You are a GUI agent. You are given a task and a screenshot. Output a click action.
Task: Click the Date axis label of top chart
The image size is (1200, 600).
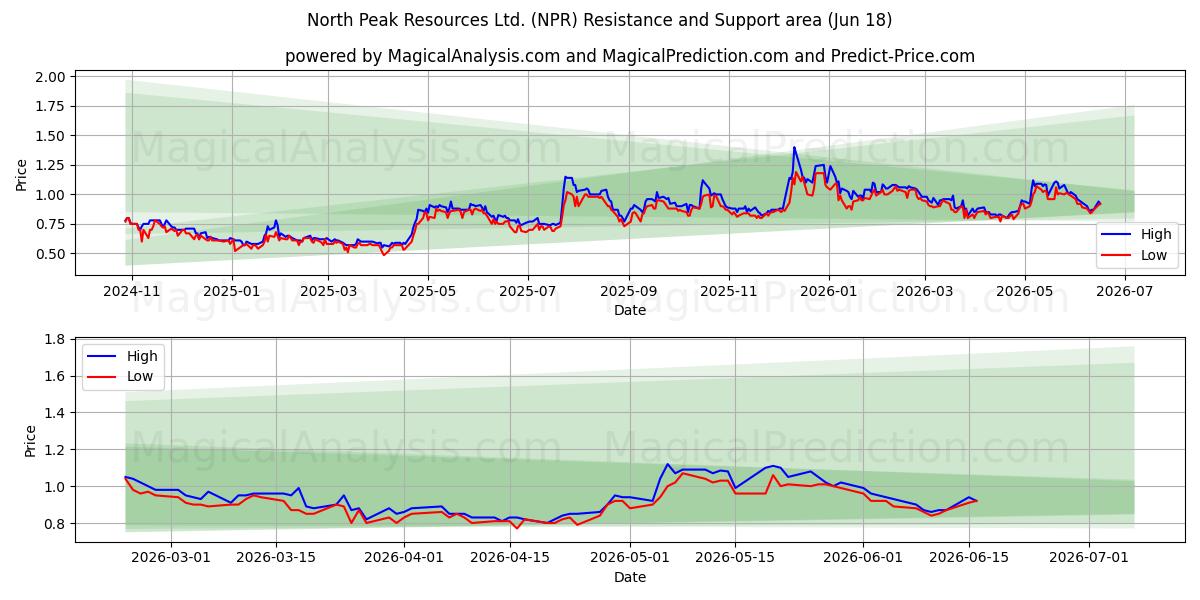pyautogui.click(x=630, y=310)
